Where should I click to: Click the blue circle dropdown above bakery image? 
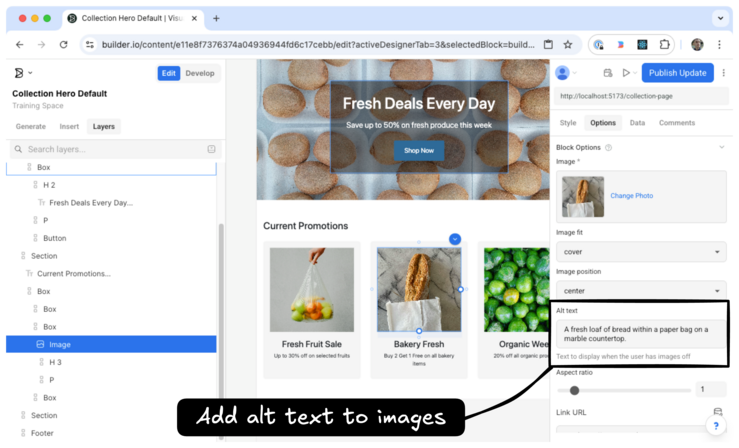pos(455,239)
